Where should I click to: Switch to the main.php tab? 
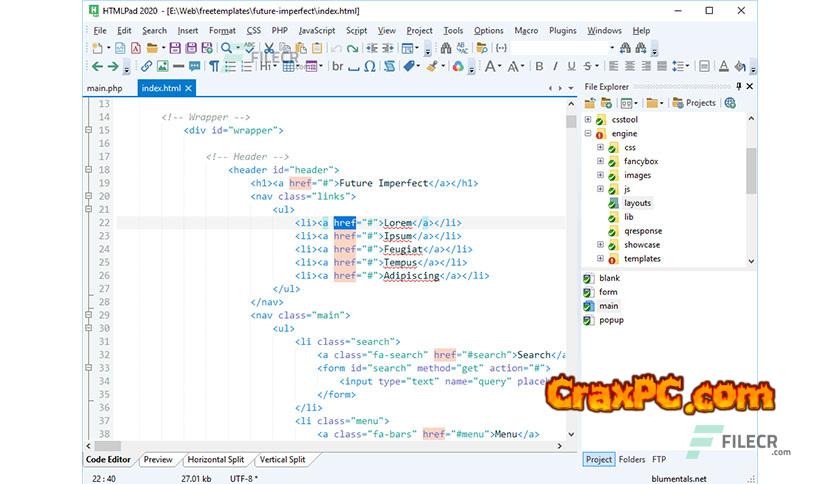(x=104, y=88)
